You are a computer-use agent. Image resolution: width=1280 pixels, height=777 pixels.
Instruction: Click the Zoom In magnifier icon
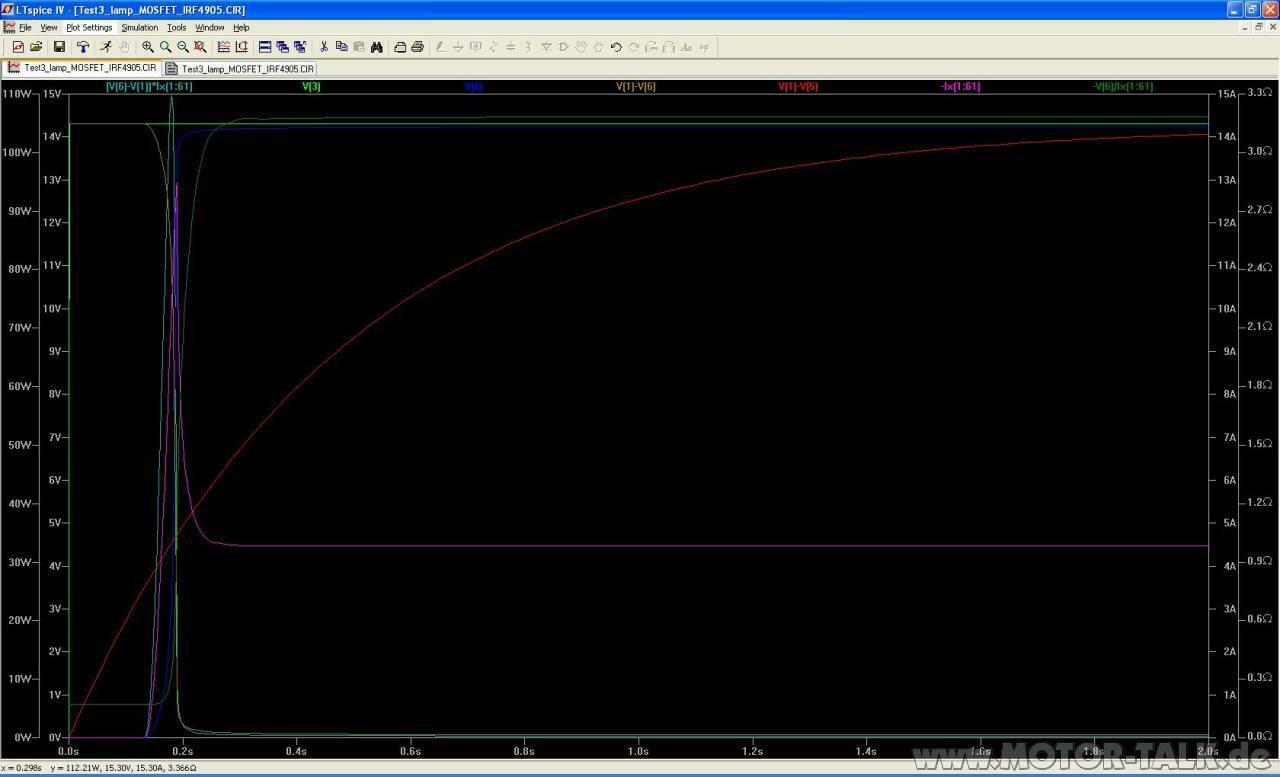(148, 47)
